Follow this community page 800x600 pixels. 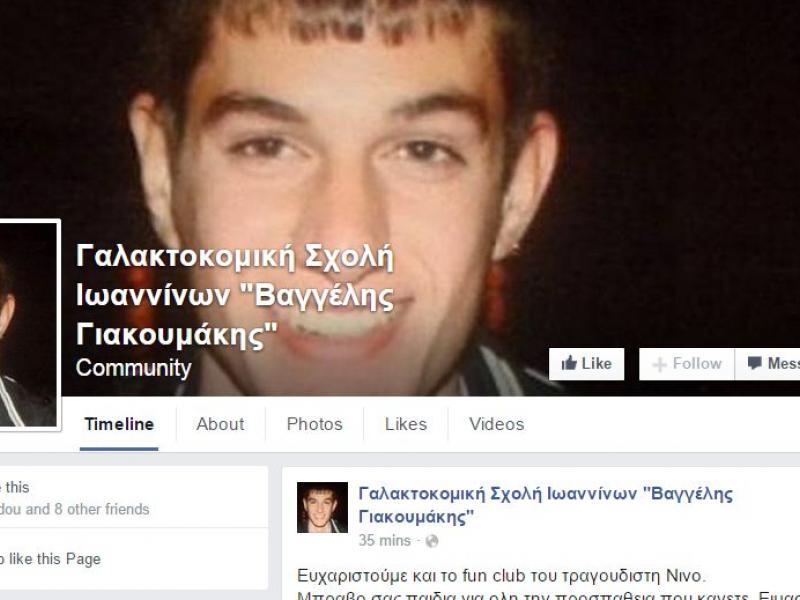(x=687, y=364)
